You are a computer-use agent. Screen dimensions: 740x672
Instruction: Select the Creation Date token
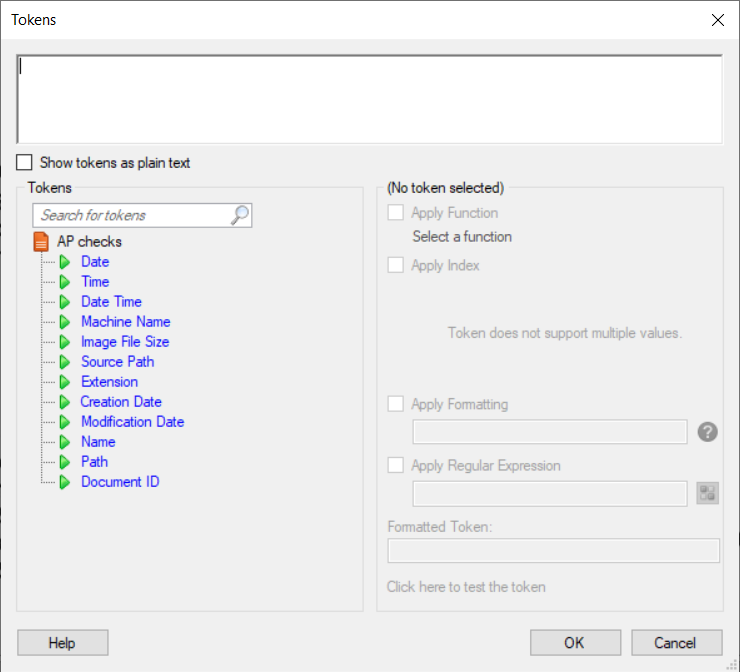point(121,402)
